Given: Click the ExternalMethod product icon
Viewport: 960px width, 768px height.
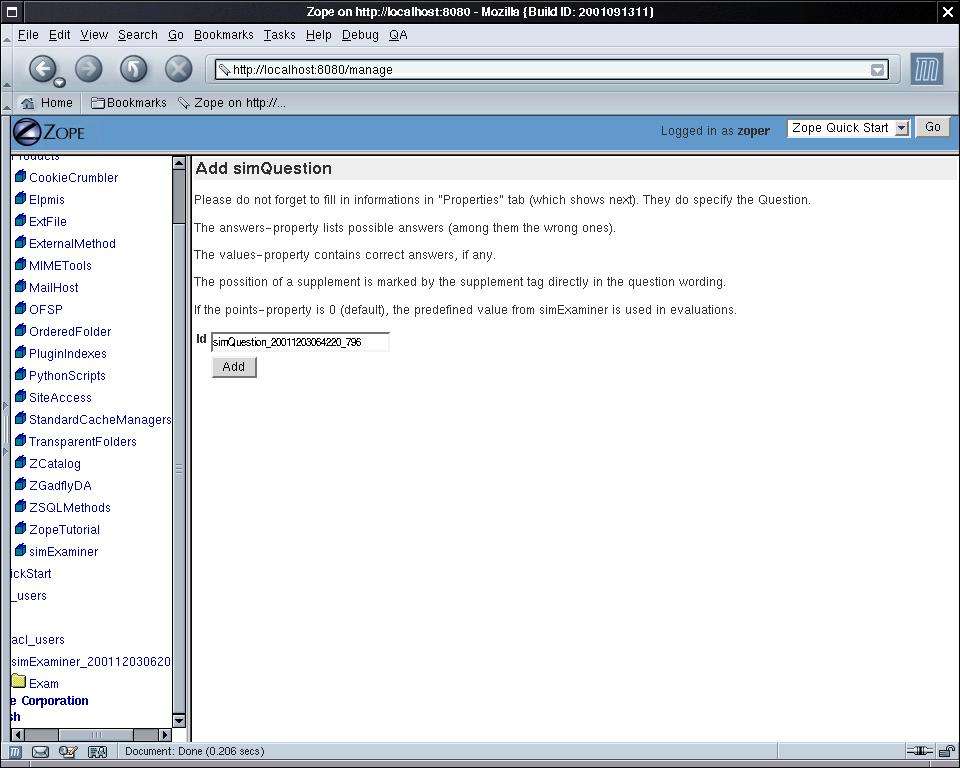Looking at the screenshot, I should 20,243.
